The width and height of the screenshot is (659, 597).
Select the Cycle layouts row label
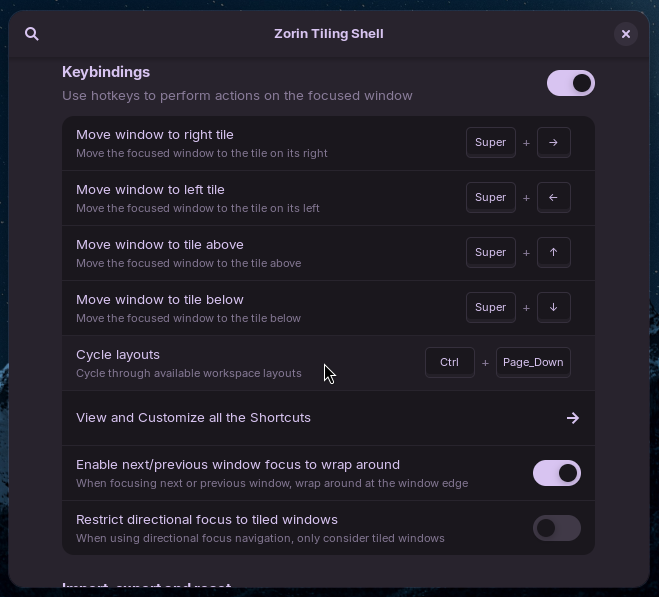[x=118, y=355]
